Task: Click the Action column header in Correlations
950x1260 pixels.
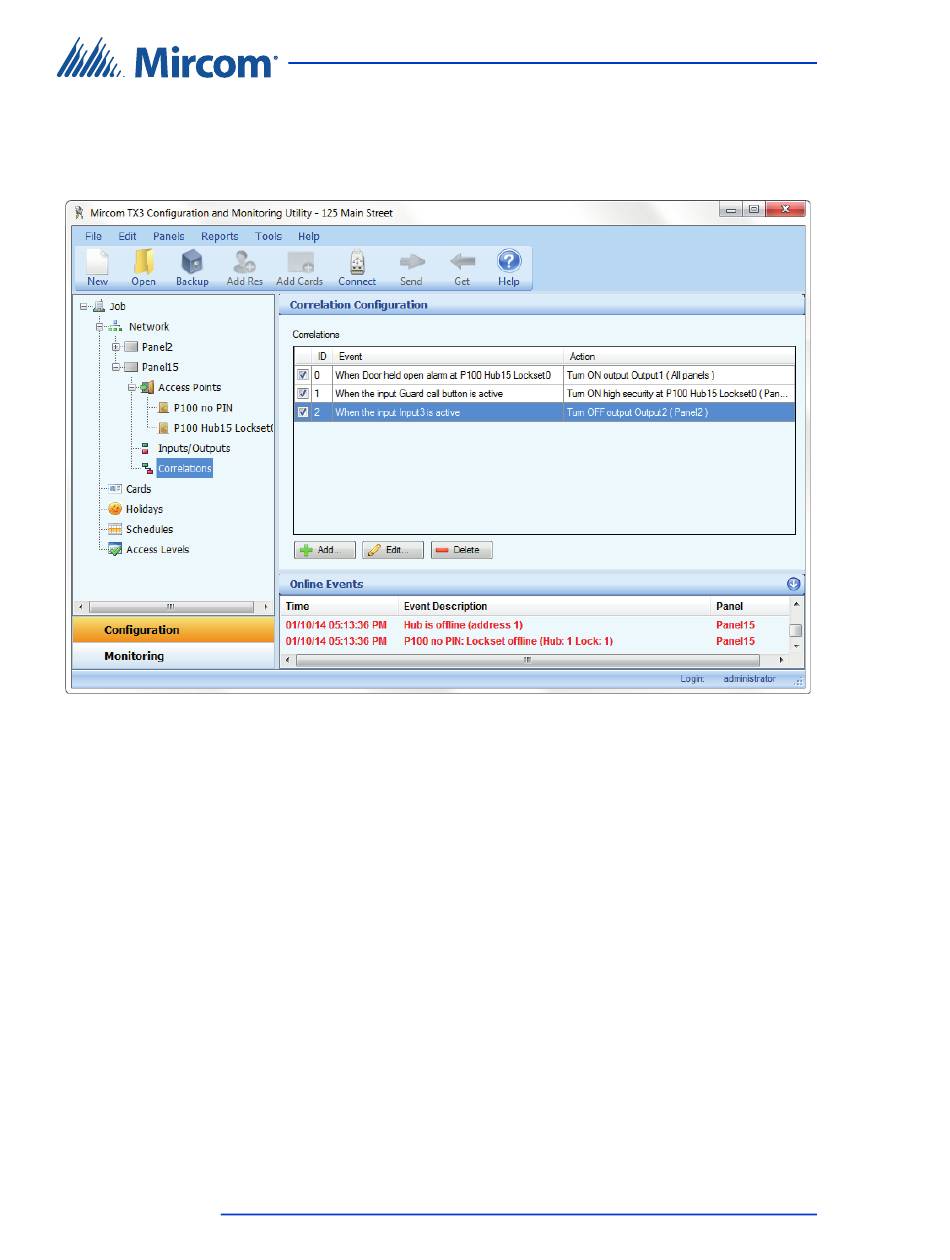Action: pyautogui.click(x=679, y=356)
